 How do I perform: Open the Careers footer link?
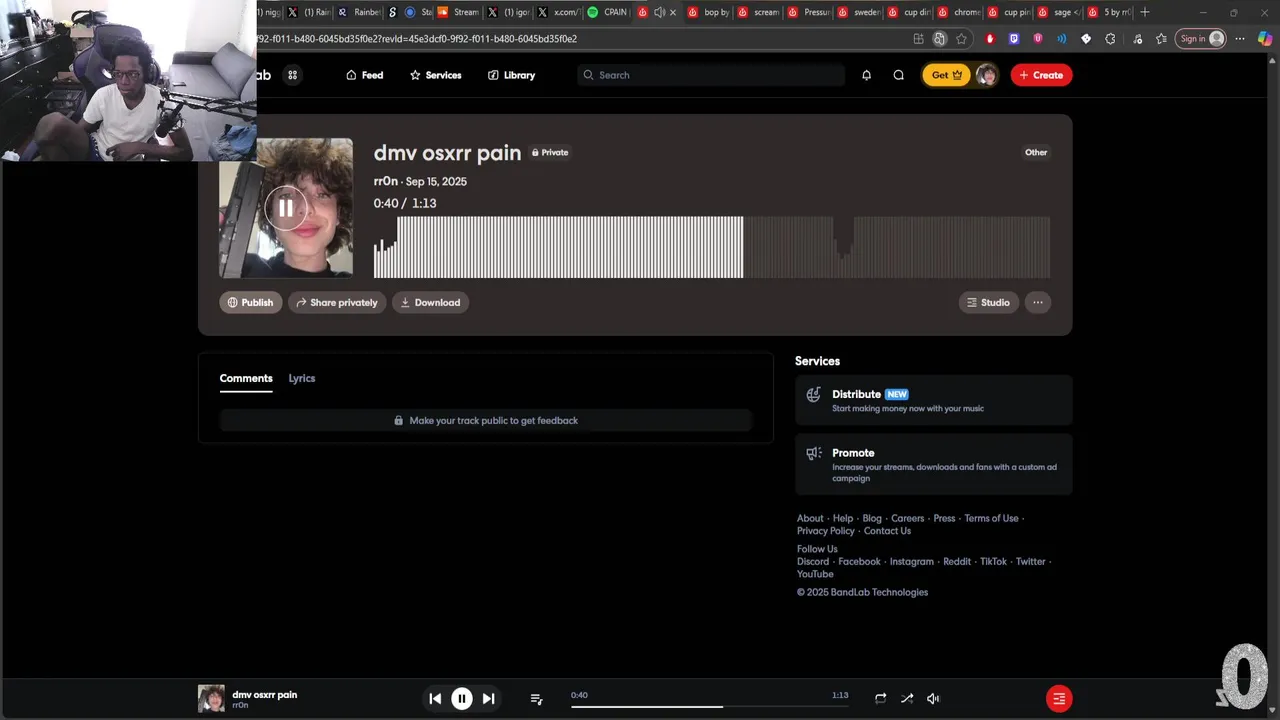pyautogui.click(x=908, y=518)
